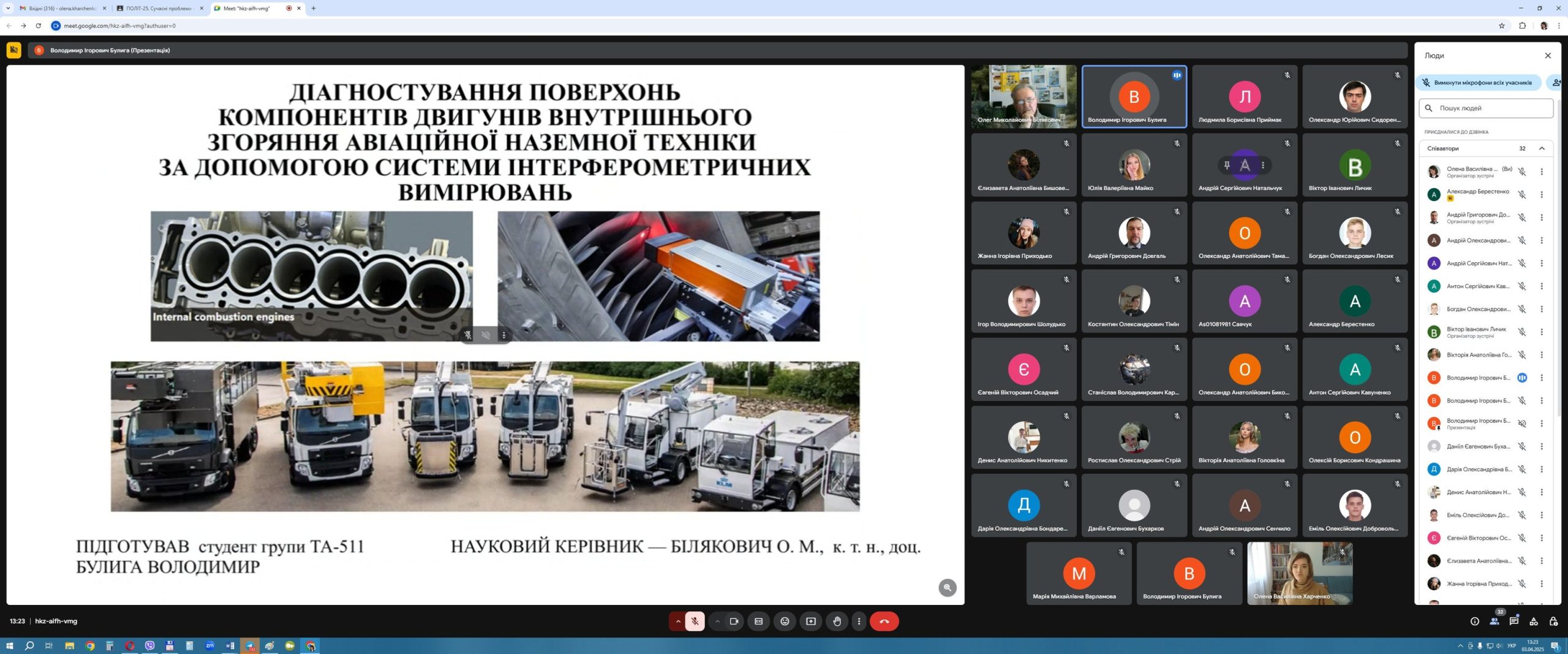
Task: Open host controls lock icon
Action: 1553,621
